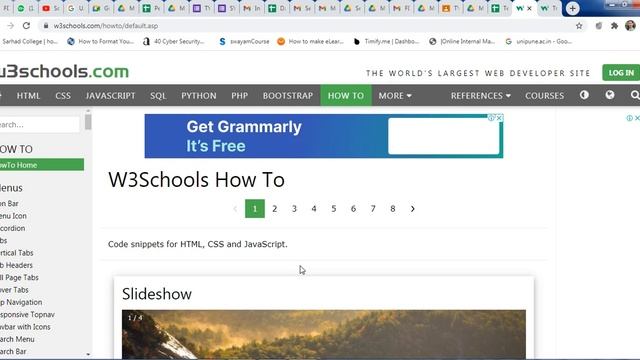Open the Timify.me Dashboard bookmark
The width and height of the screenshot is (640, 360).
386,42
